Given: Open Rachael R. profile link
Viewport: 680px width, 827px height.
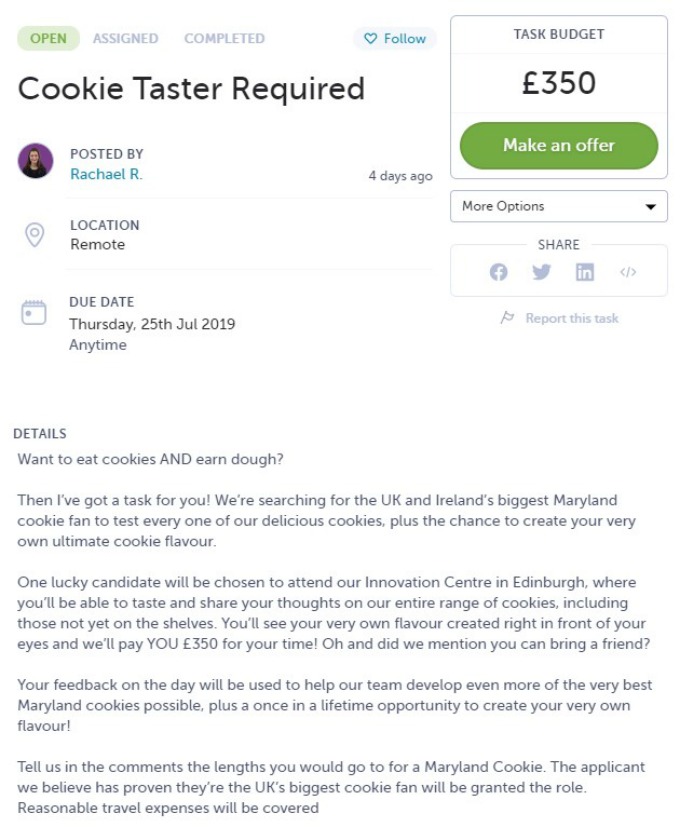Looking at the screenshot, I should (106, 175).
